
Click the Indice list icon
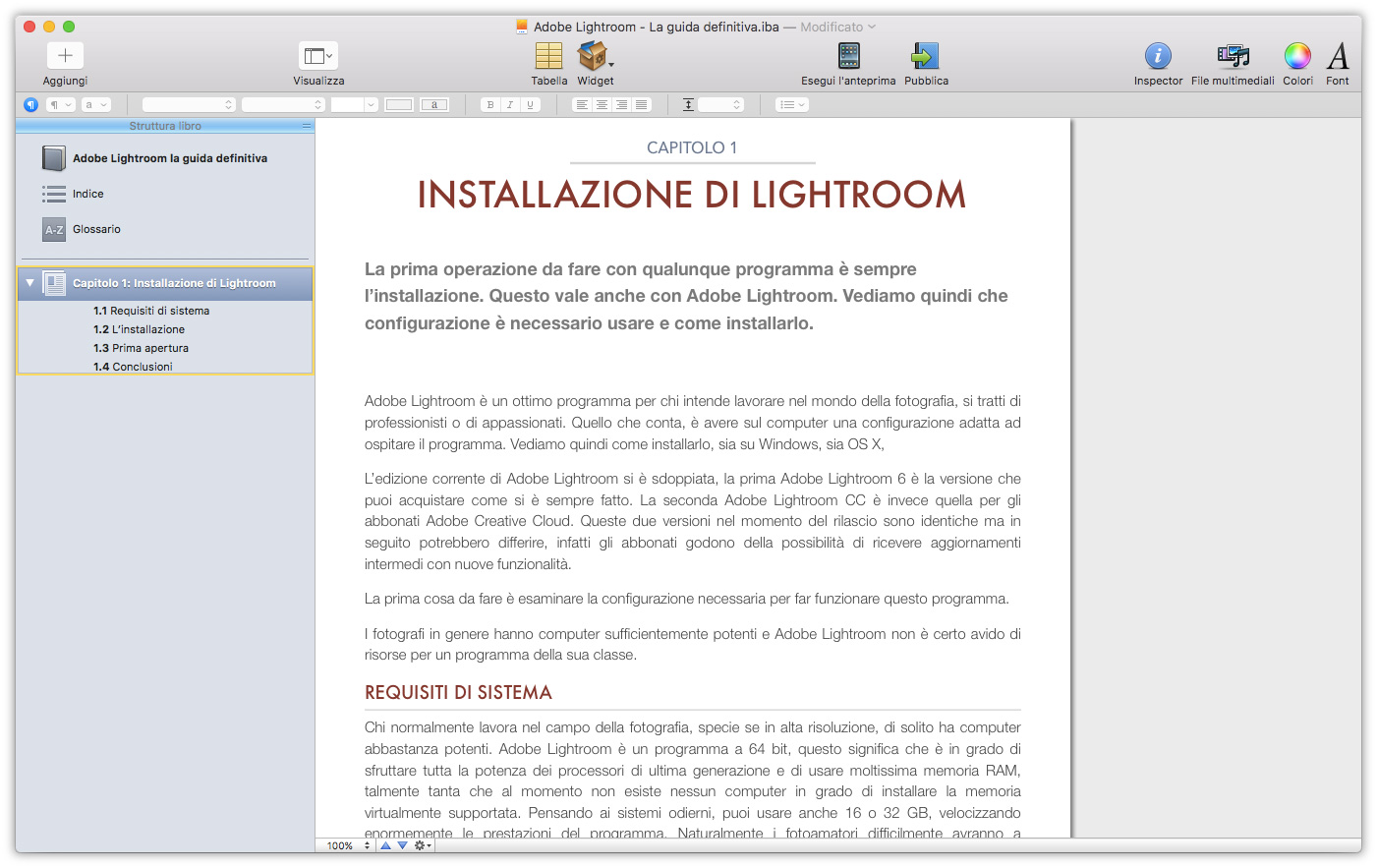(54, 194)
